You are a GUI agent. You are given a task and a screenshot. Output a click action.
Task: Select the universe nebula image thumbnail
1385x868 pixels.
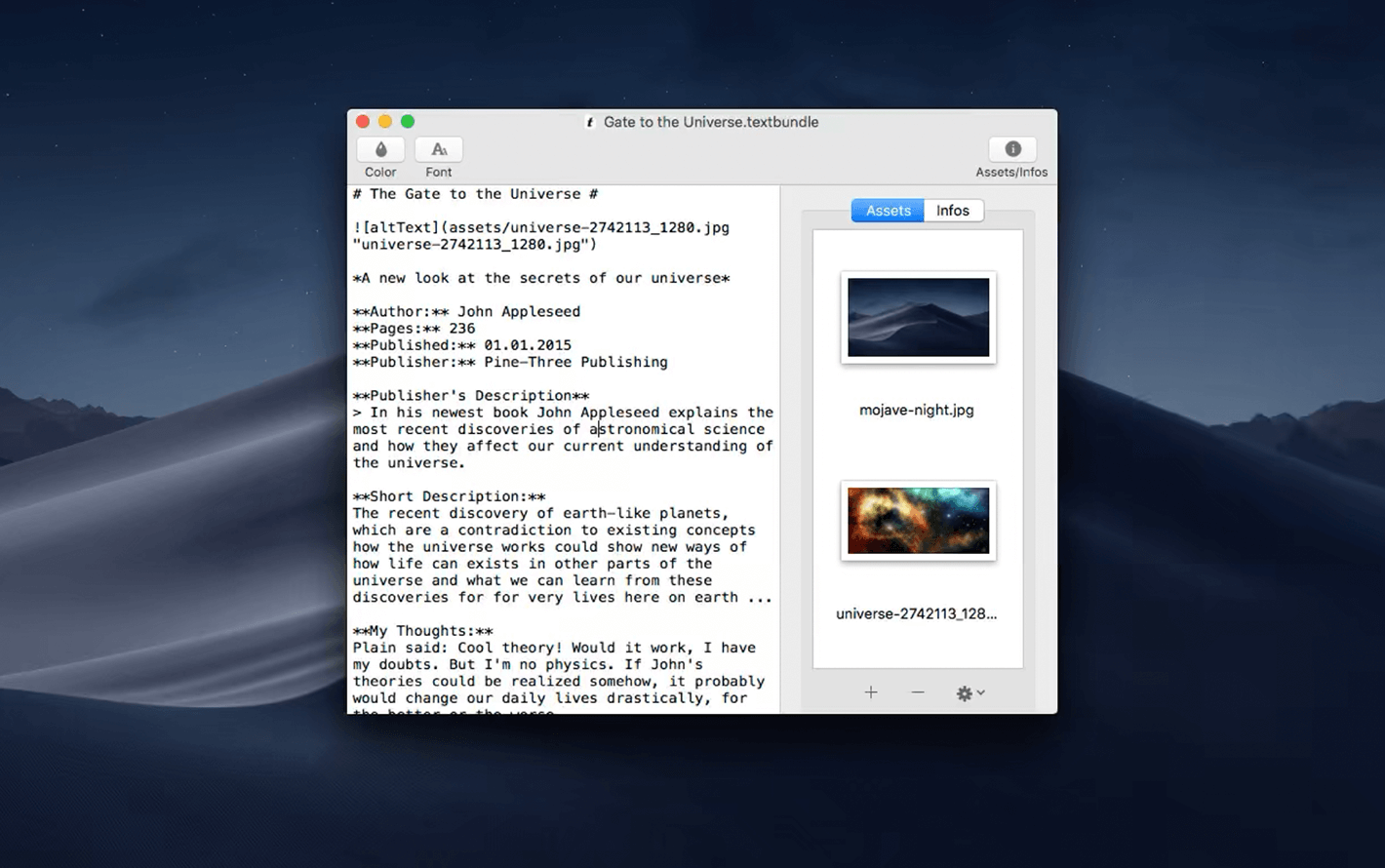918,521
